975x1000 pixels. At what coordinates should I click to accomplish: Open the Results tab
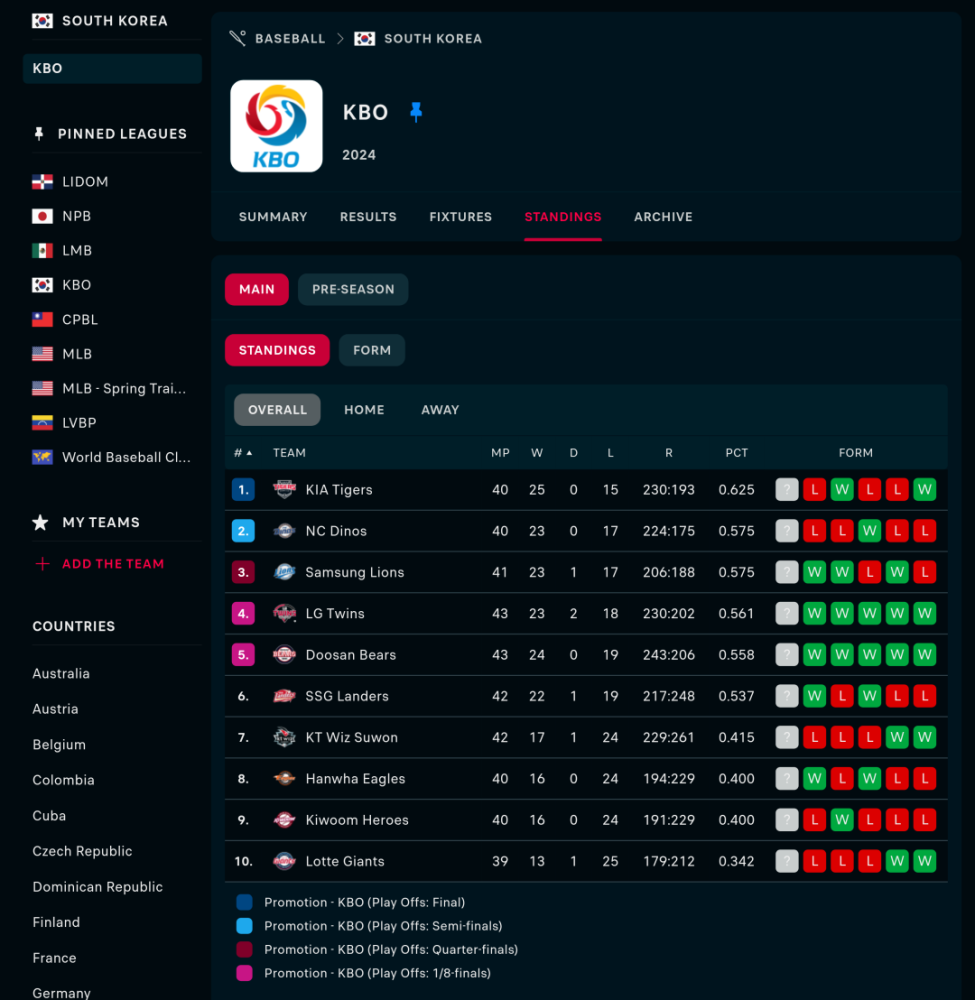tap(368, 217)
